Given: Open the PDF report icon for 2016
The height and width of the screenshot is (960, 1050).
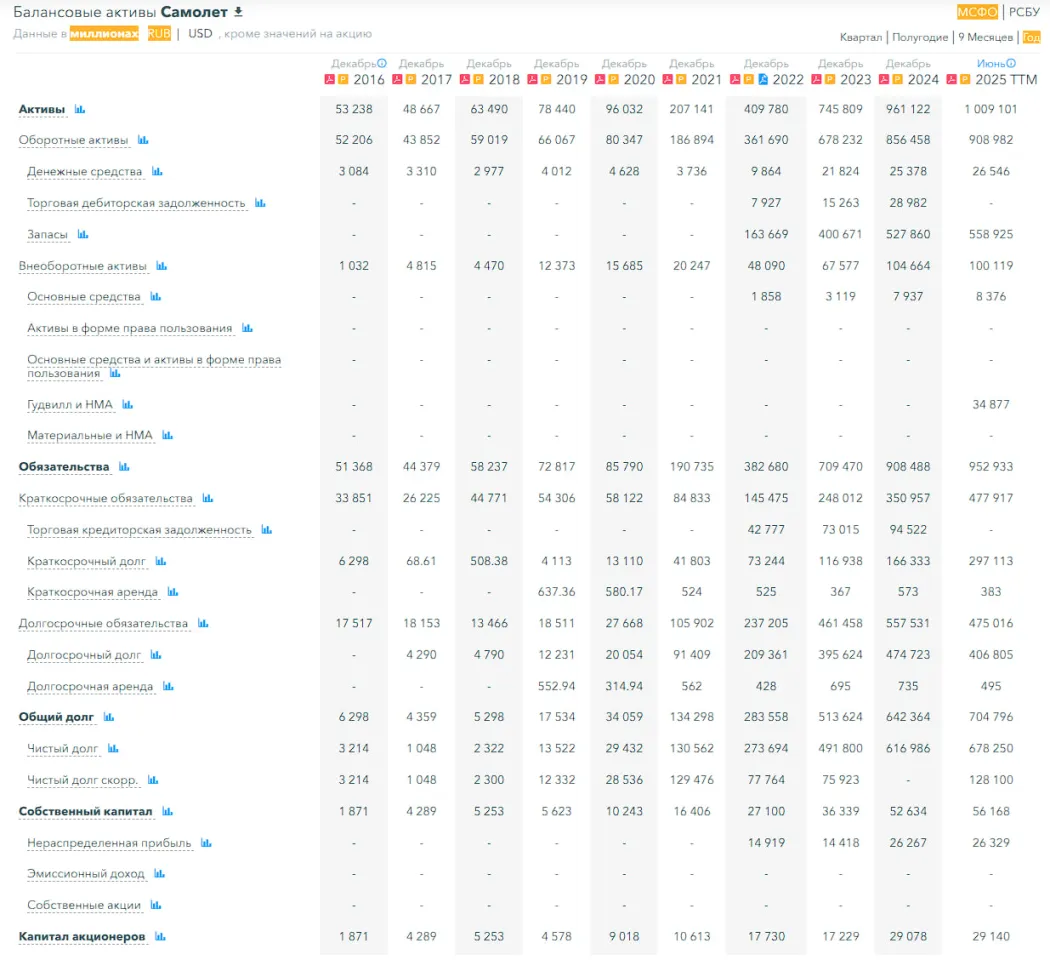Looking at the screenshot, I should click(329, 79).
